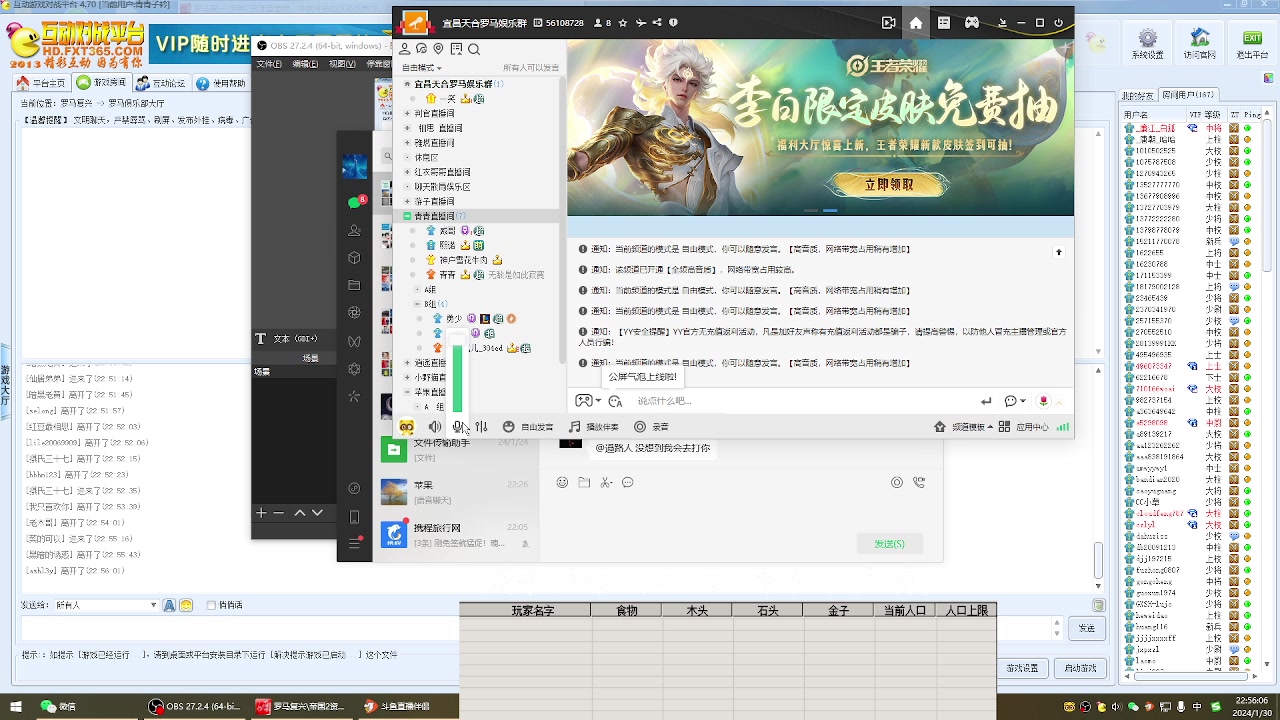Open the free speech mode button
This screenshot has height=720, width=1280.
tap(528, 427)
